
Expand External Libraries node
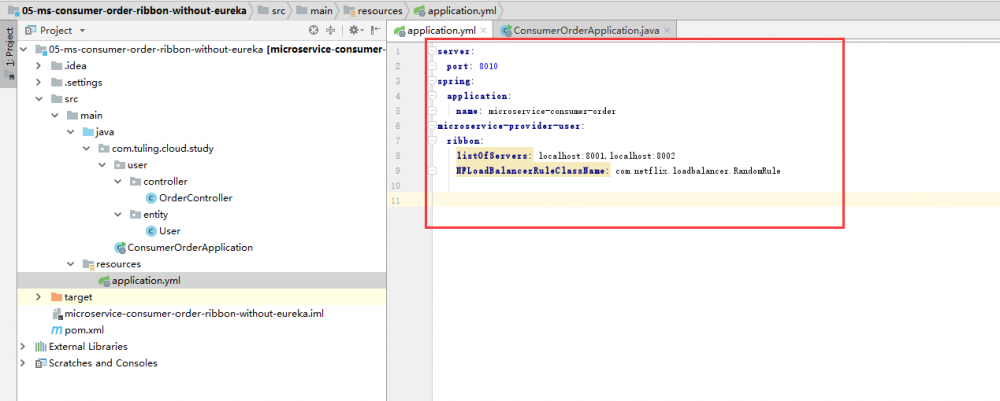(23, 347)
